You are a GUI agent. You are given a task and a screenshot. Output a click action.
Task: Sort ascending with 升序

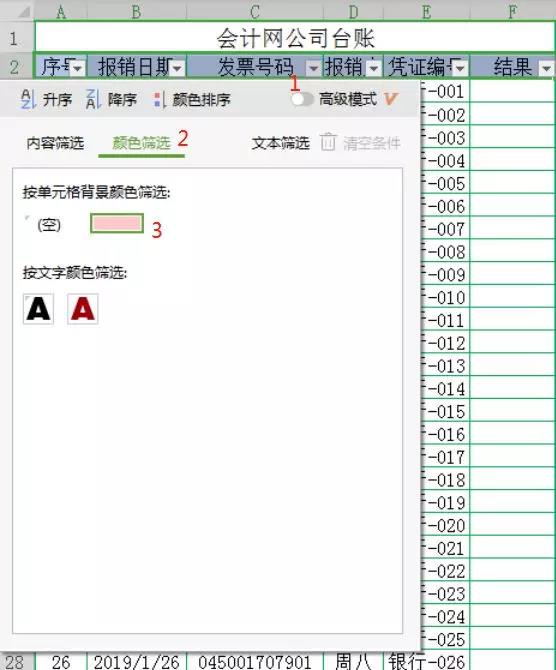pyautogui.click(x=46, y=100)
